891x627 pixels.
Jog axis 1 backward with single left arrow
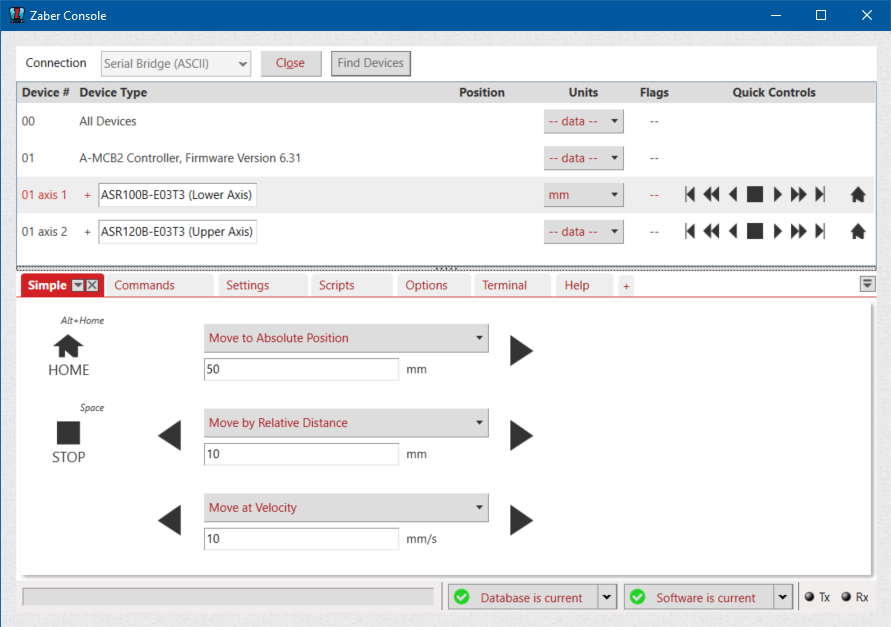point(733,195)
